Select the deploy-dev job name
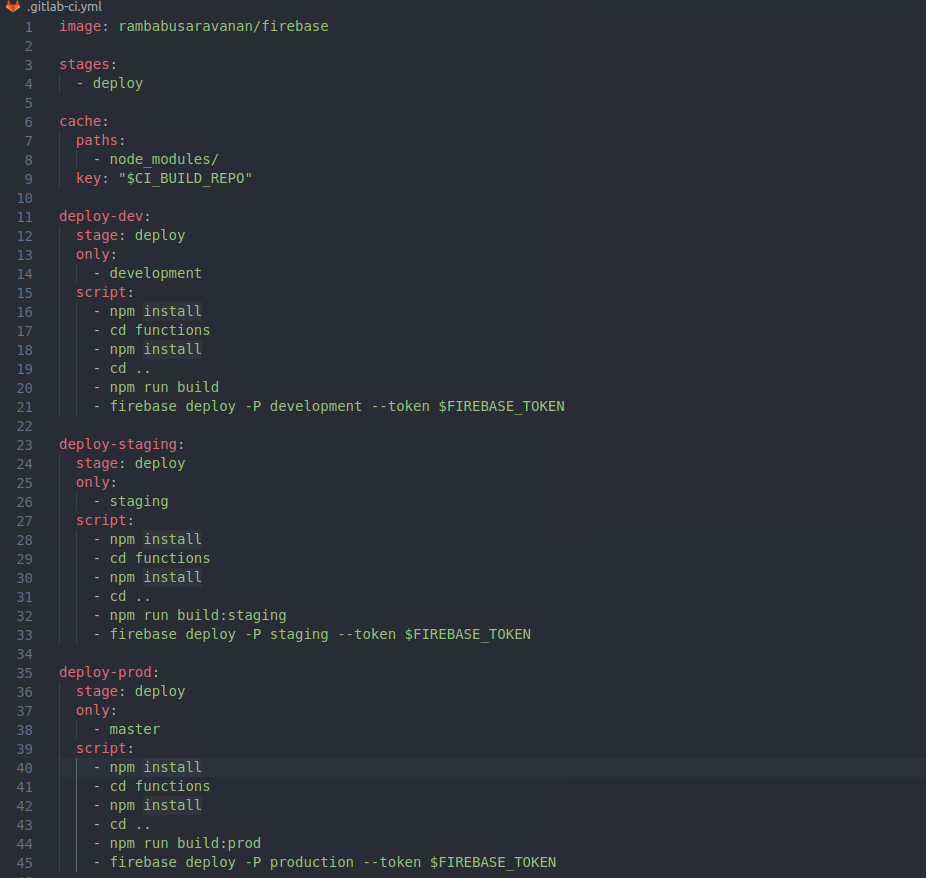926x878 pixels. coord(100,215)
